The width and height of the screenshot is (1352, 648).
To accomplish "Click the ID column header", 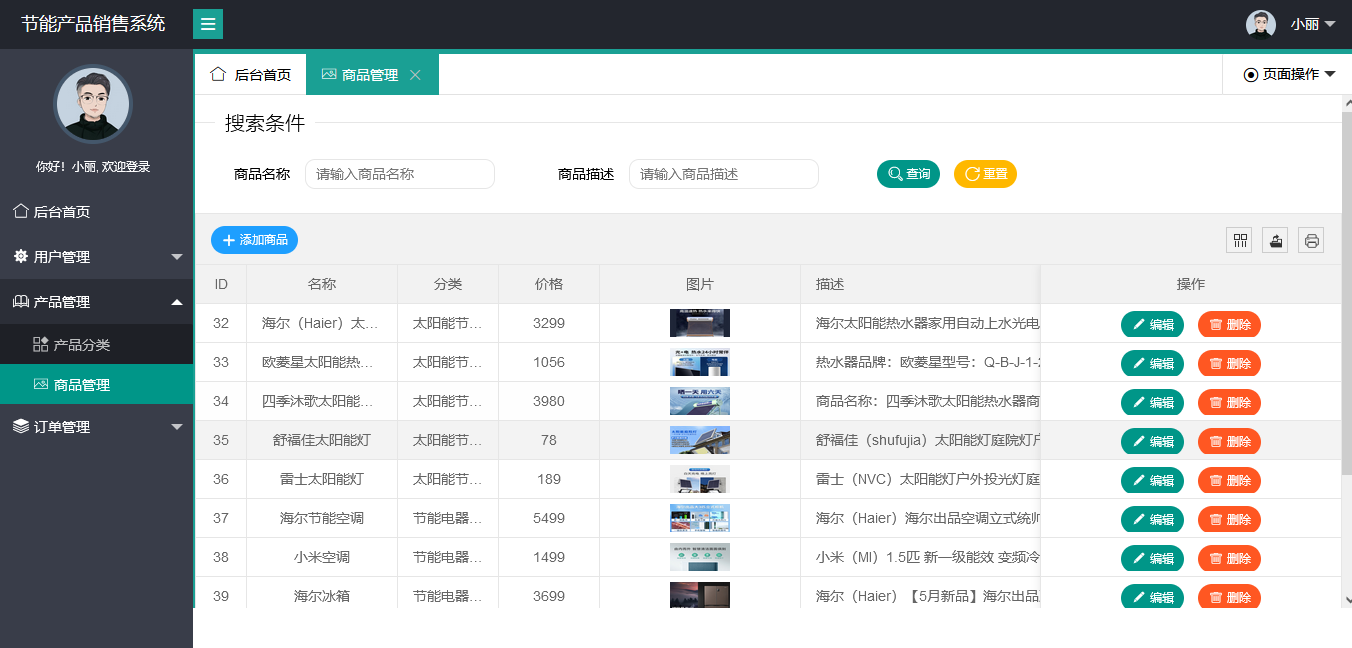I will pos(221,284).
